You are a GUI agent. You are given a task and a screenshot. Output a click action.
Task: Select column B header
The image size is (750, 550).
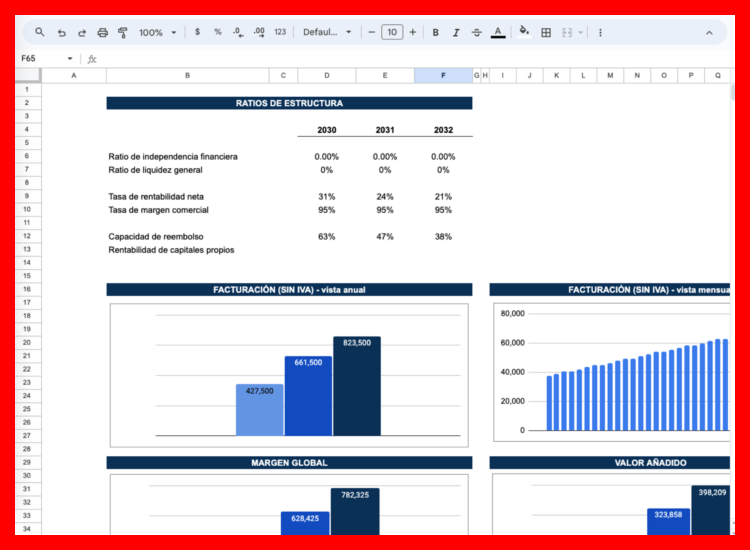coord(188,75)
